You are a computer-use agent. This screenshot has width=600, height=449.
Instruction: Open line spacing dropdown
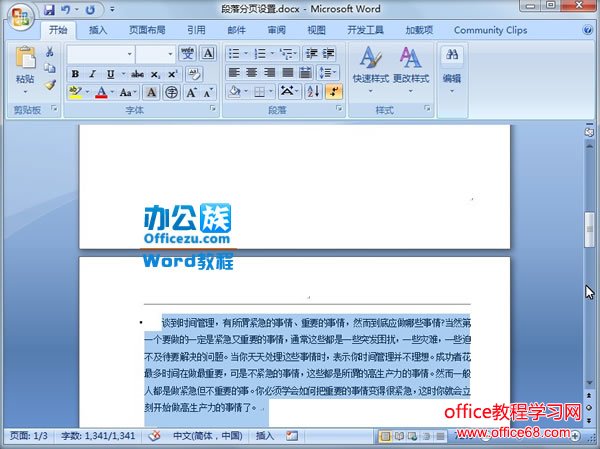pos(328,72)
